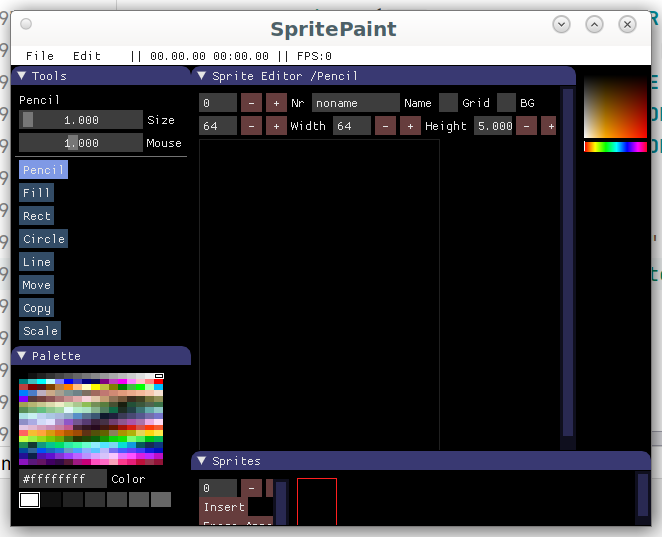Decrease the sprite Height
This screenshot has width=662, height=537.
385,126
